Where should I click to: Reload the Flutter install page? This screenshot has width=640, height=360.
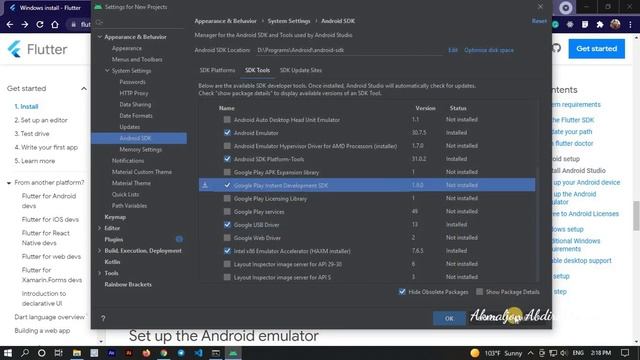40,24
